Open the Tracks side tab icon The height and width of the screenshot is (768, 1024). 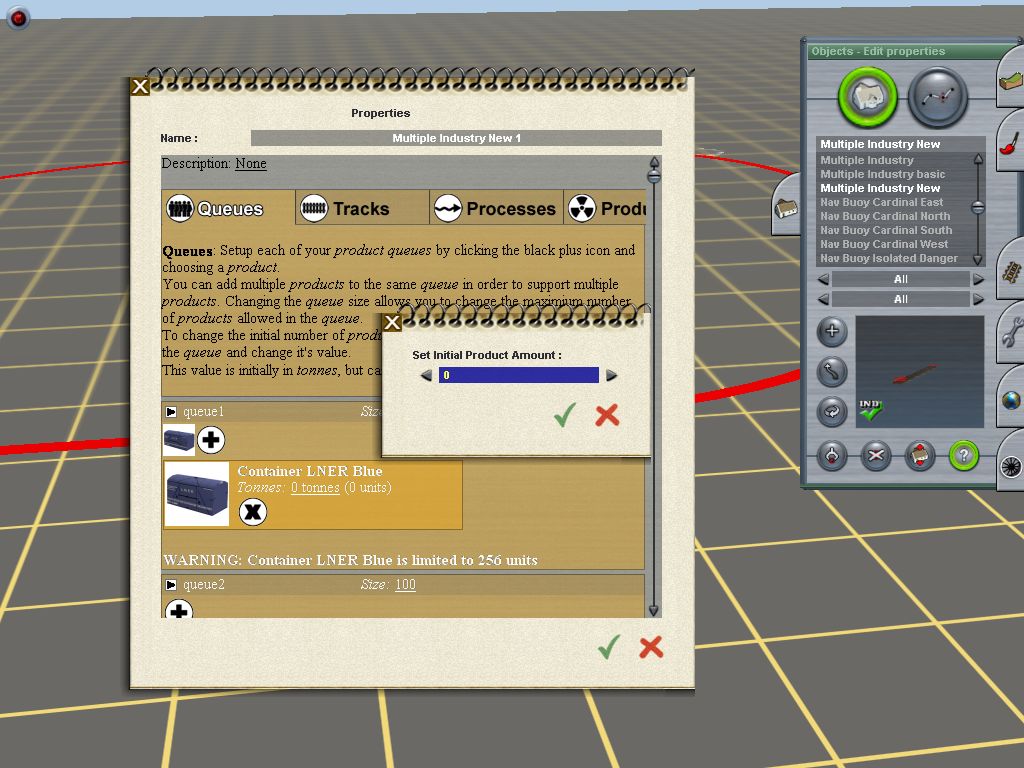coord(1010,270)
